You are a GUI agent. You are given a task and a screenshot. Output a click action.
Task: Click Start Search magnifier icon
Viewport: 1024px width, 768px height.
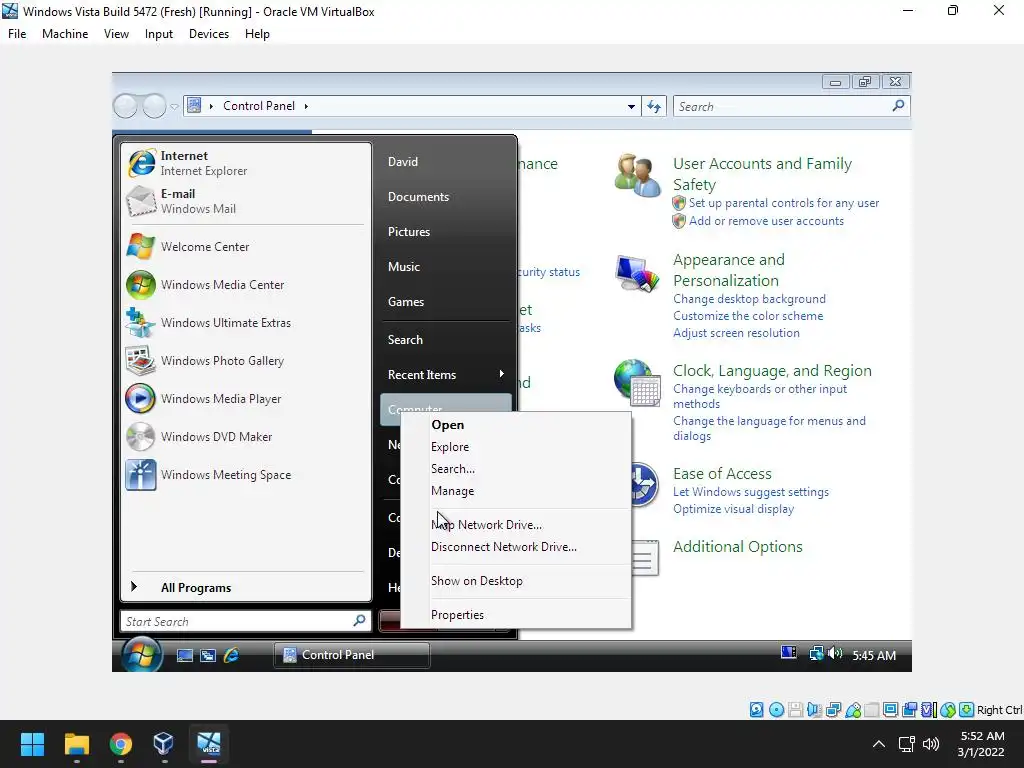click(359, 620)
